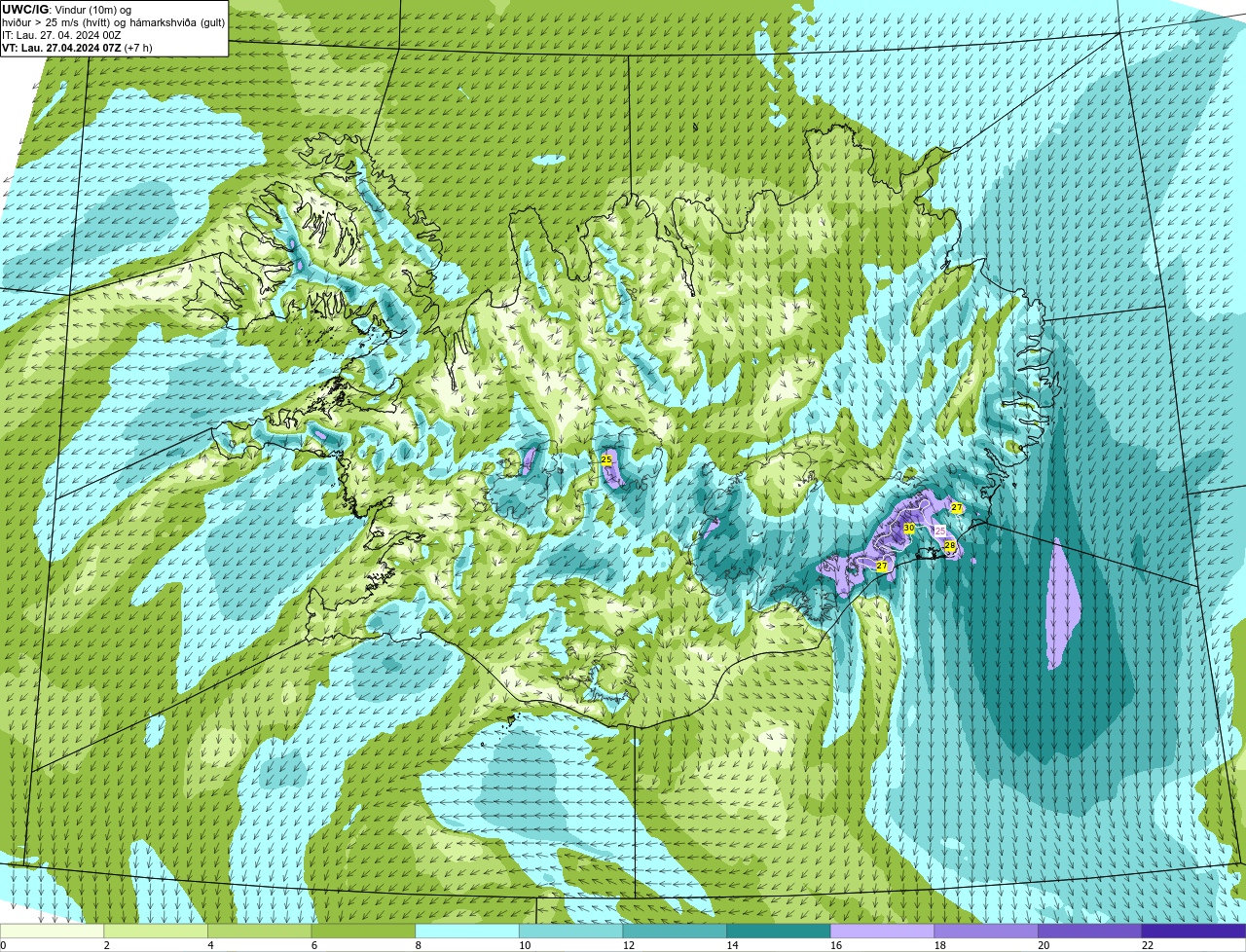Click the yellow "25" gust marker in central Iceland
Image resolution: width=1246 pixels, height=952 pixels.
(x=606, y=459)
